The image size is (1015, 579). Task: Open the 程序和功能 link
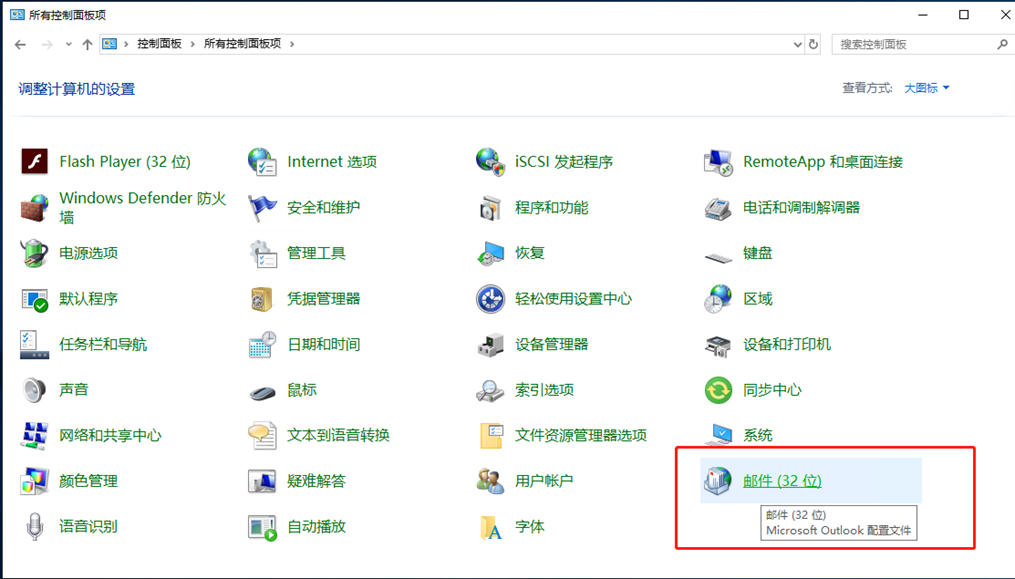point(551,208)
